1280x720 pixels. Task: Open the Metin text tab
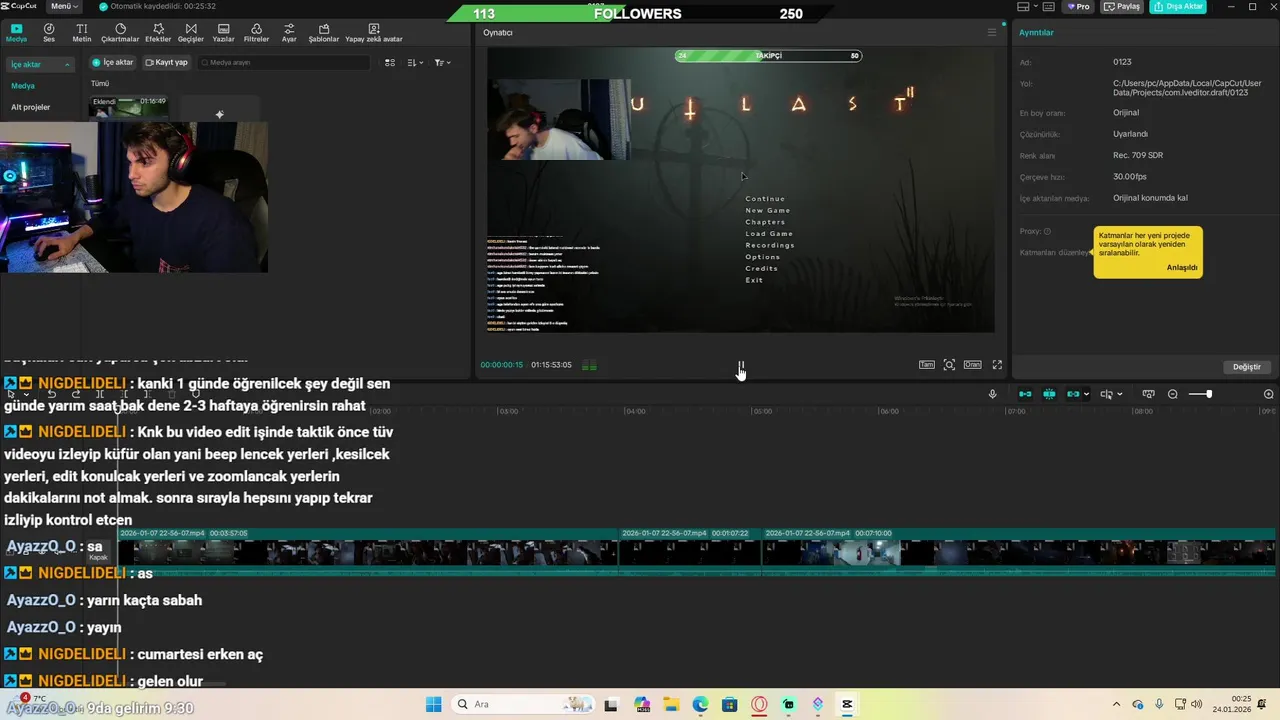(81, 33)
